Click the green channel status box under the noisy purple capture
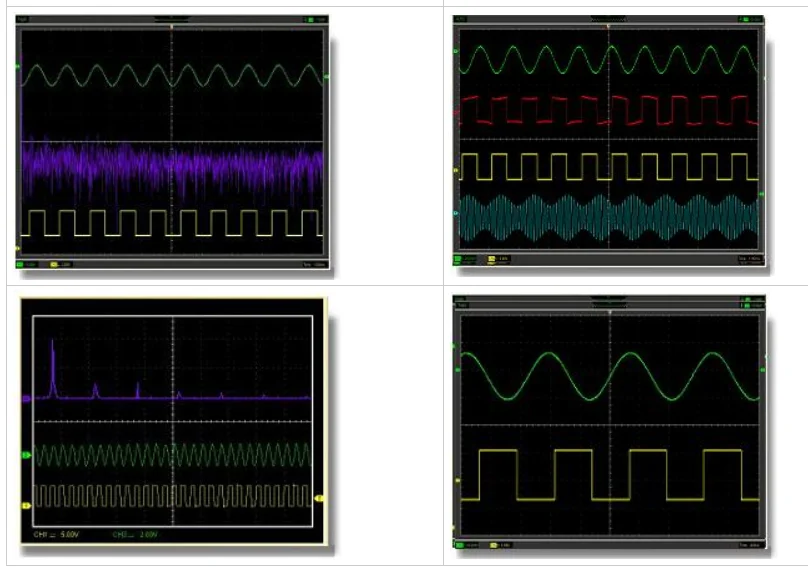The image size is (808, 567). [x=26, y=264]
